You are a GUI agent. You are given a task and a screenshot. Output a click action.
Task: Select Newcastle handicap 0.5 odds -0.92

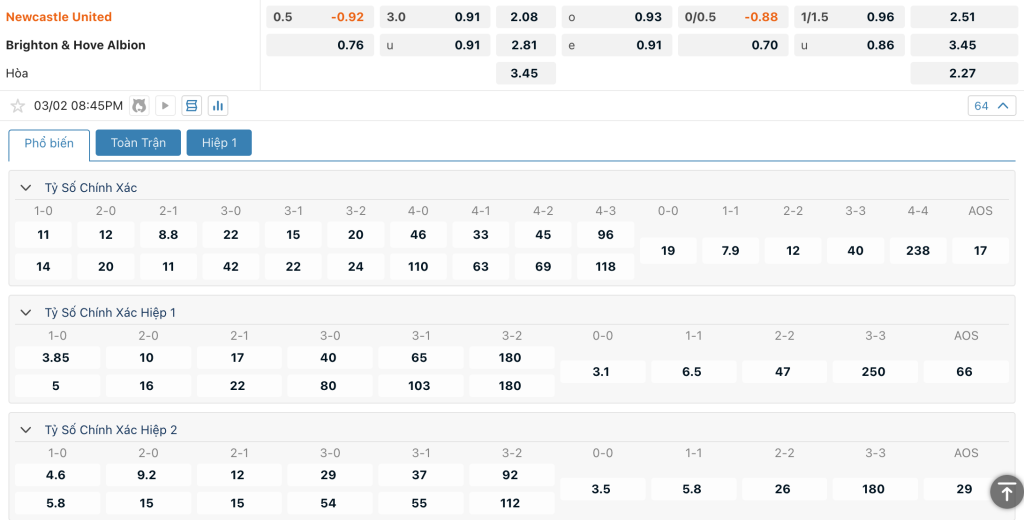click(320, 17)
